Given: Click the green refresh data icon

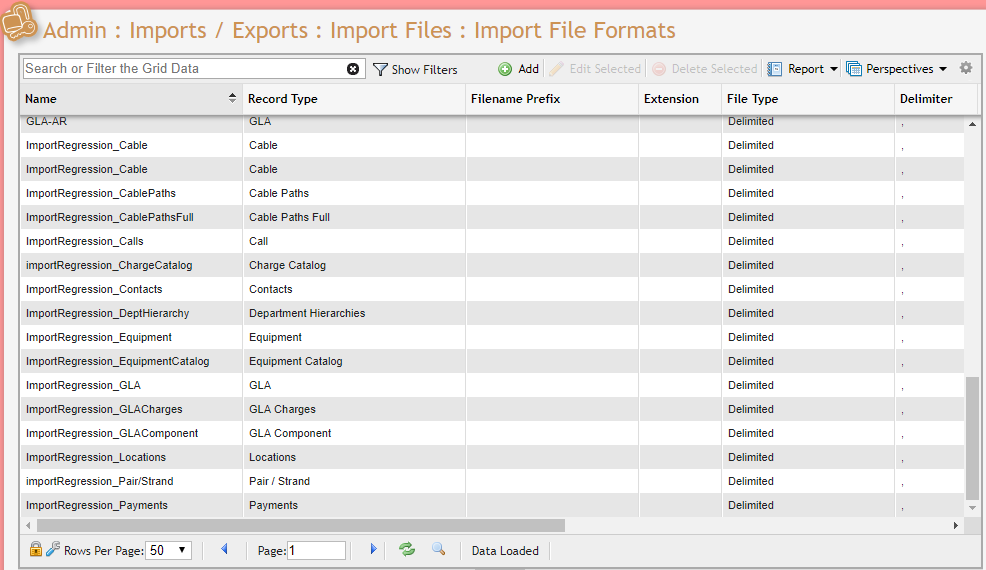Looking at the screenshot, I should [407, 549].
